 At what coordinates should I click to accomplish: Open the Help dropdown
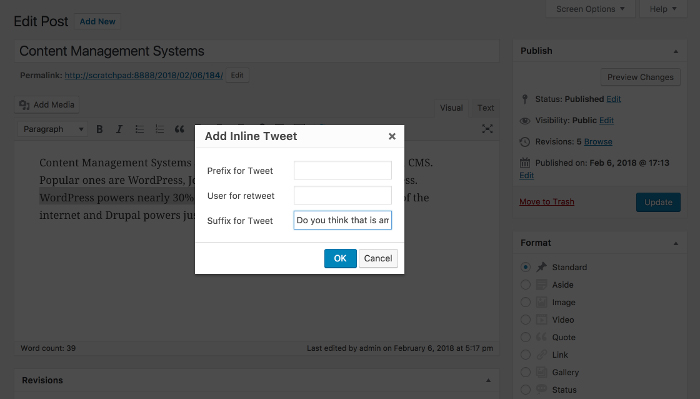click(x=663, y=9)
